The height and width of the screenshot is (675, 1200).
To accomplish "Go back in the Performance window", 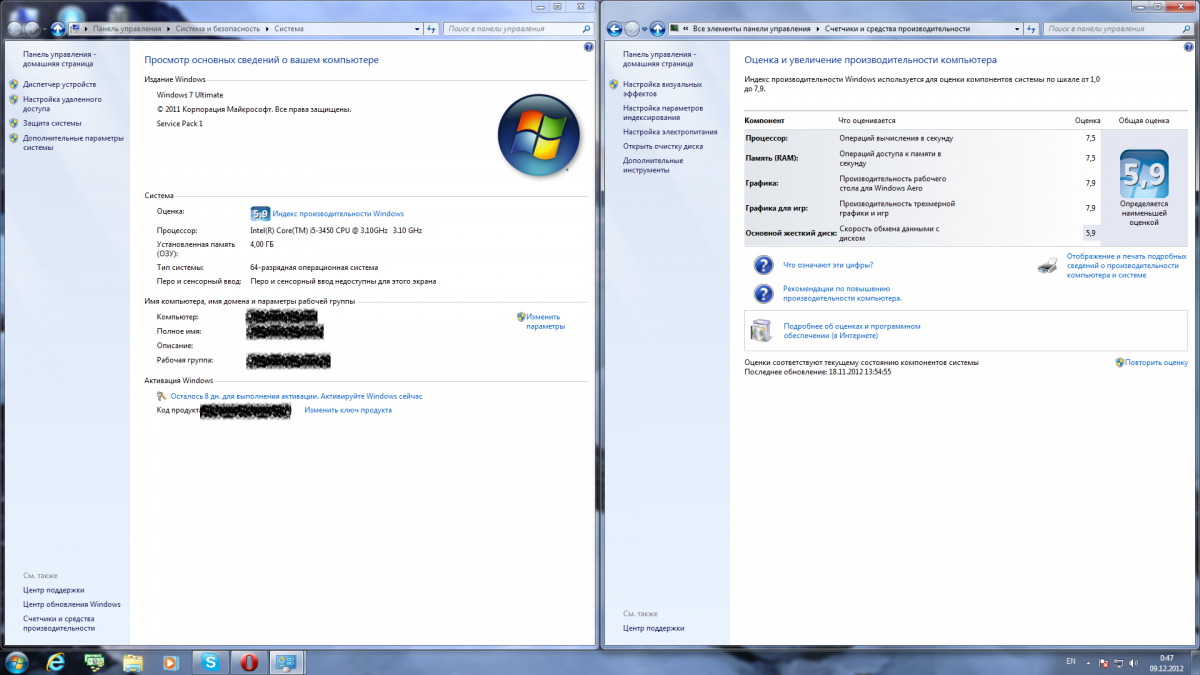I will [x=615, y=29].
